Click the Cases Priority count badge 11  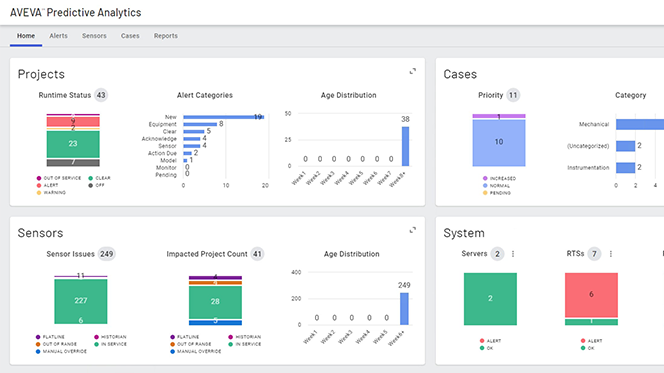click(x=513, y=95)
